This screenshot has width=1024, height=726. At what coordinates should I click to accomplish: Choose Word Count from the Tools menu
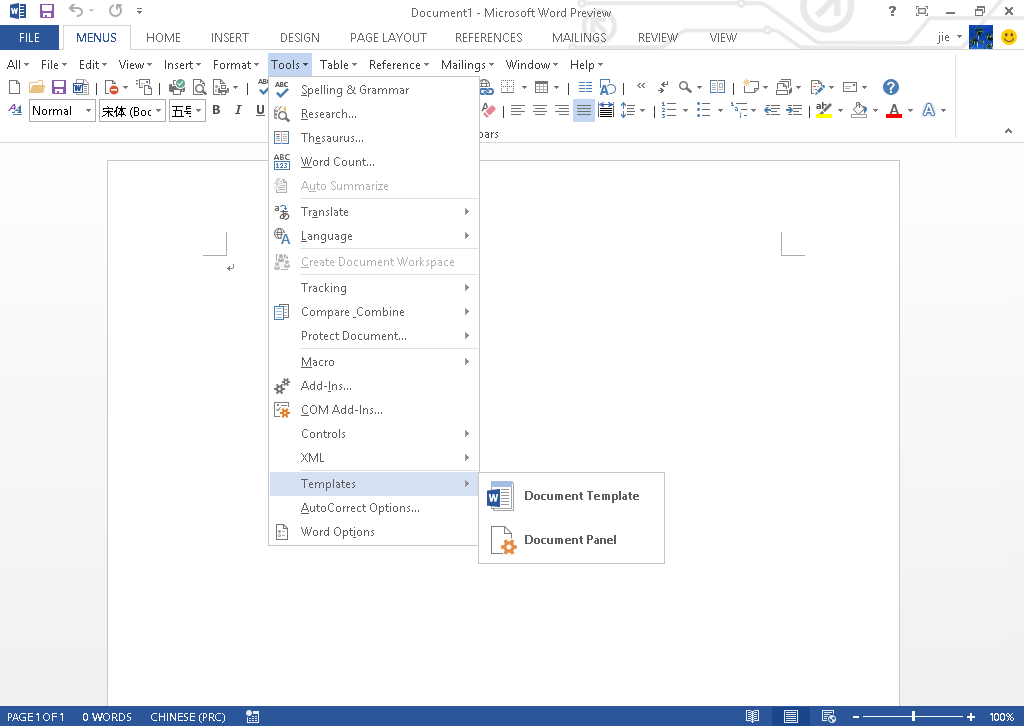click(x=338, y=161)
